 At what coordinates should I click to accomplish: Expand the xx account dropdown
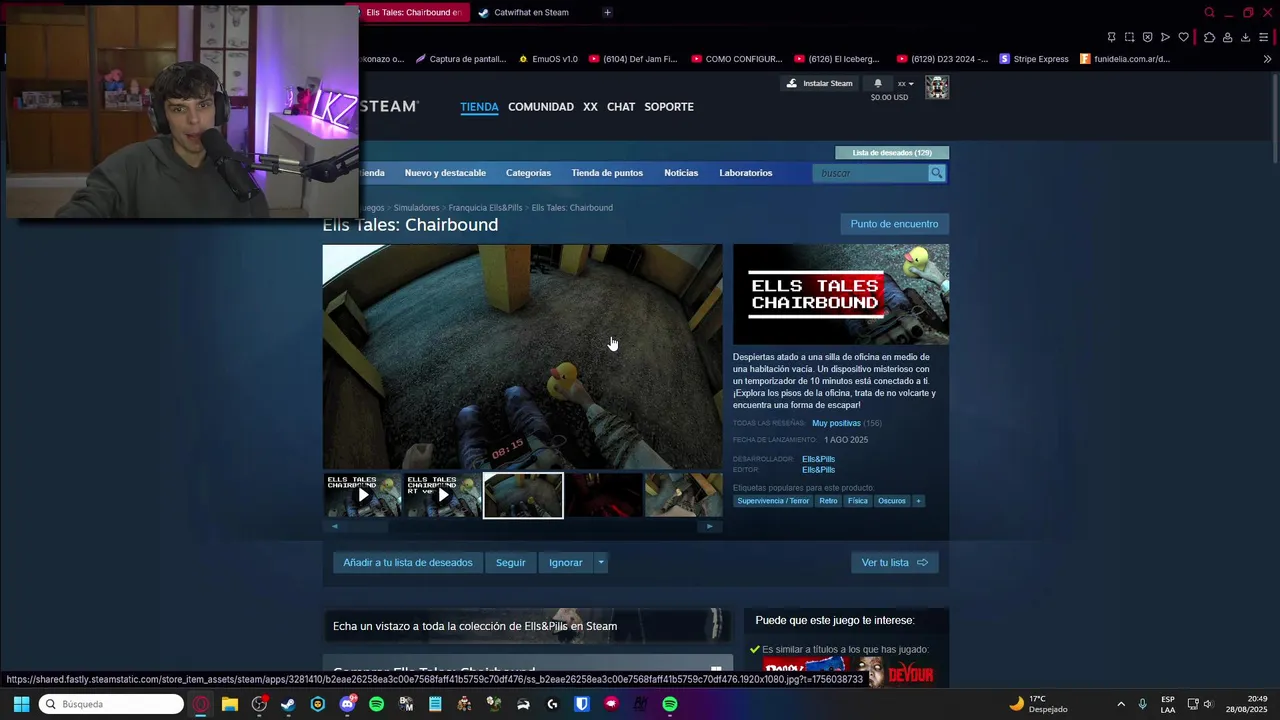pyautogui.click(x=905, y=84)
